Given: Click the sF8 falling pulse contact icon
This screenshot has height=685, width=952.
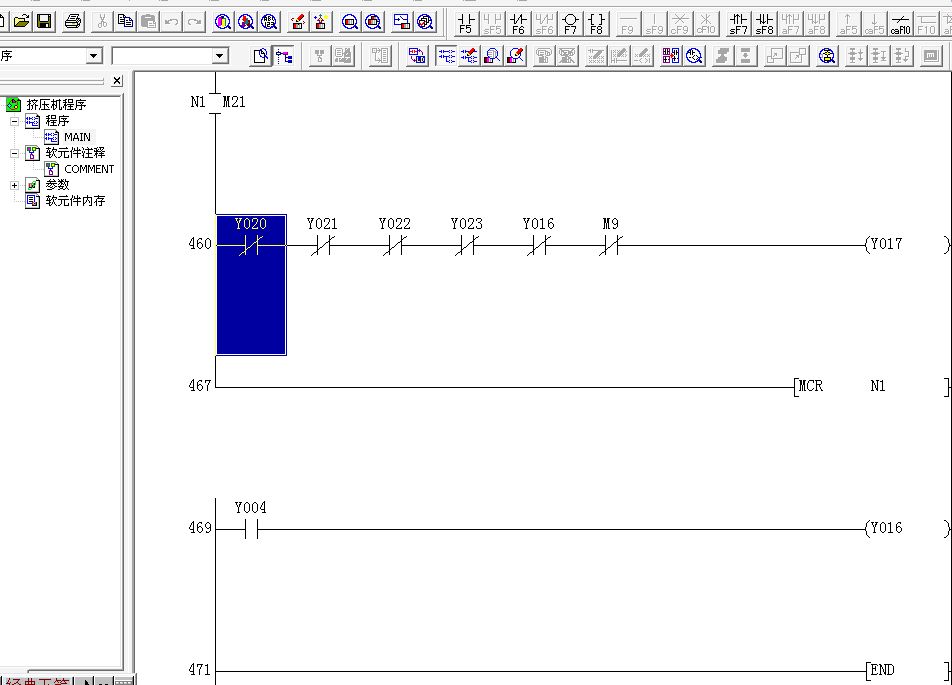Looking at the screenshot, I should pos(764,22).
